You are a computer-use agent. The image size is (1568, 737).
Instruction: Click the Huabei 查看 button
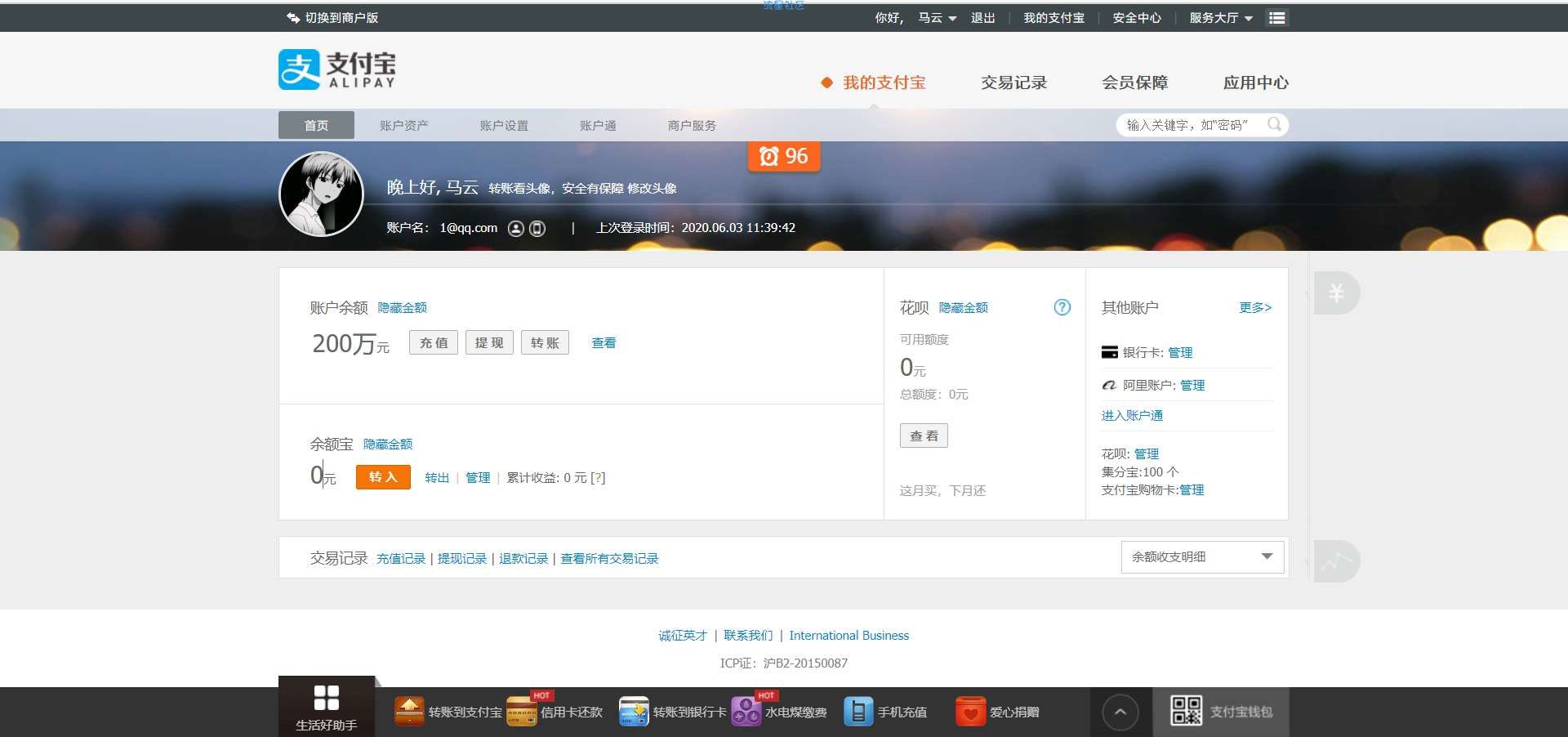point(924,435)
